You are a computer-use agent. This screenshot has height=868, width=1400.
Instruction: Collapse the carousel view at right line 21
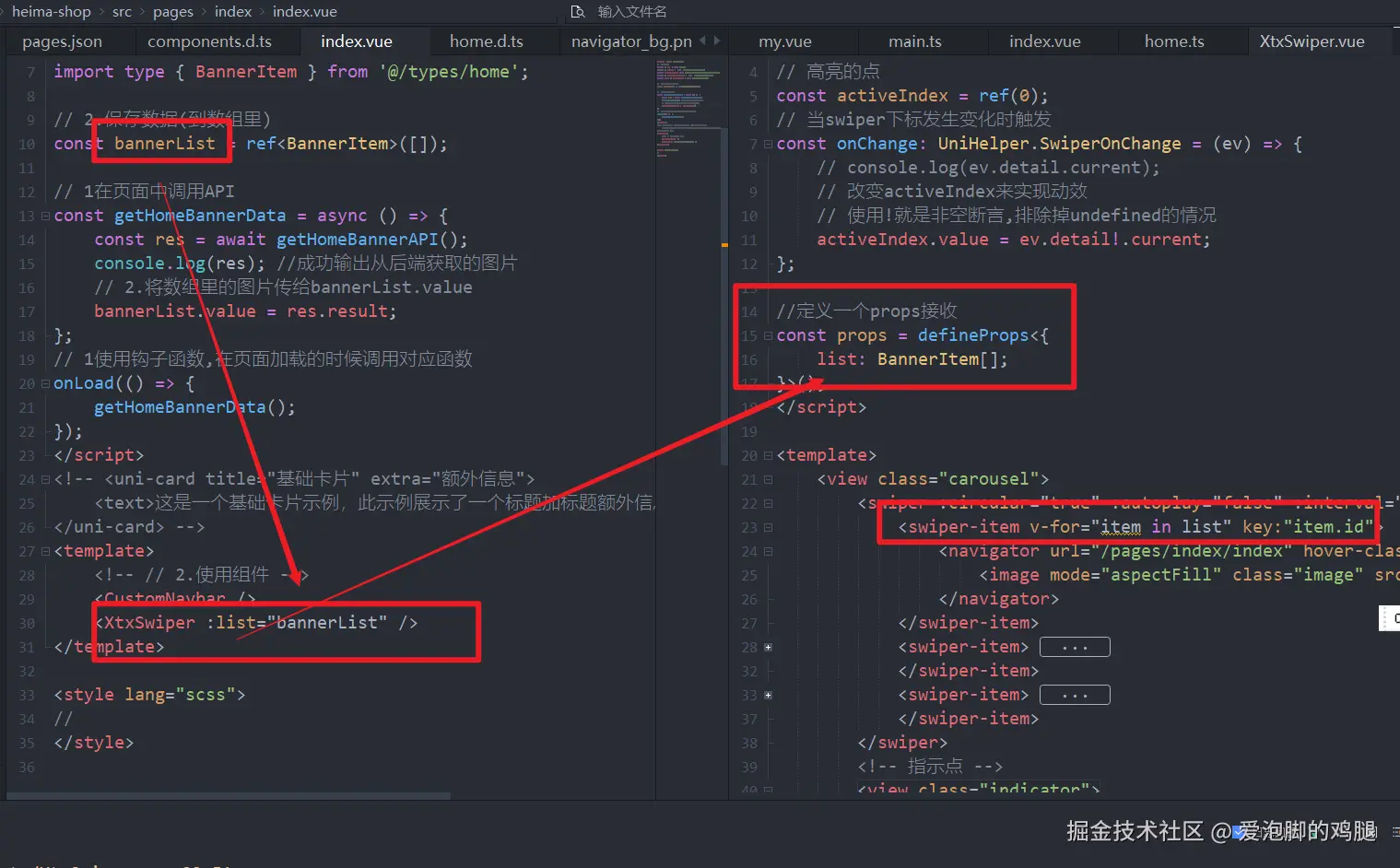tap(767, 479)
